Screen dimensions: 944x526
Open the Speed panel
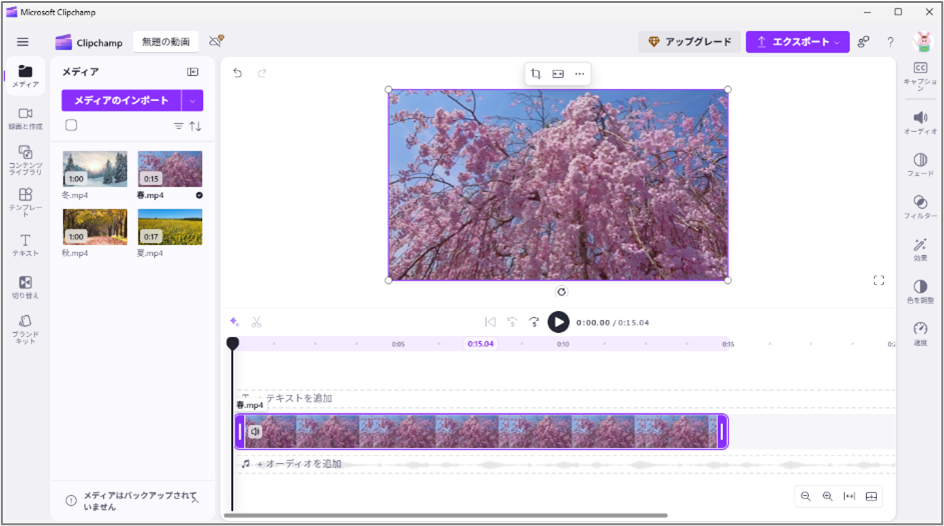(x=920, y=333)
